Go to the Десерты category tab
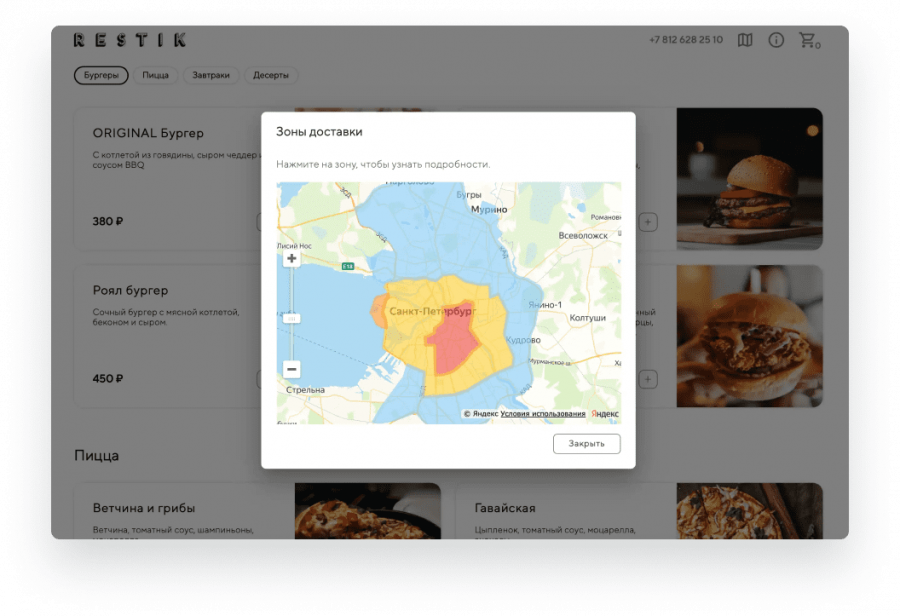 (271, 75)
